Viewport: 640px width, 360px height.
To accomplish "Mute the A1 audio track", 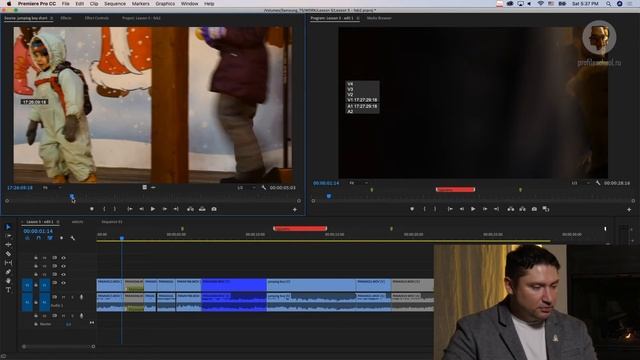I will (64, 297).
